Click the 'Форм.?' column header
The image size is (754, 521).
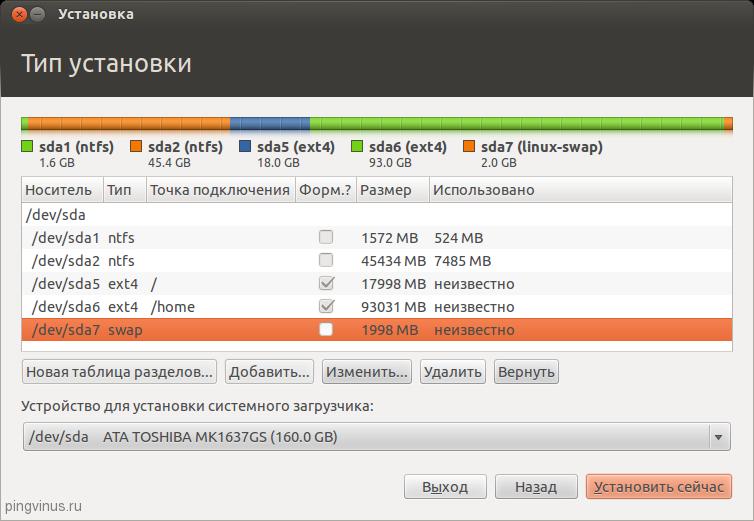pyautogui.click(x=326, y=190)
